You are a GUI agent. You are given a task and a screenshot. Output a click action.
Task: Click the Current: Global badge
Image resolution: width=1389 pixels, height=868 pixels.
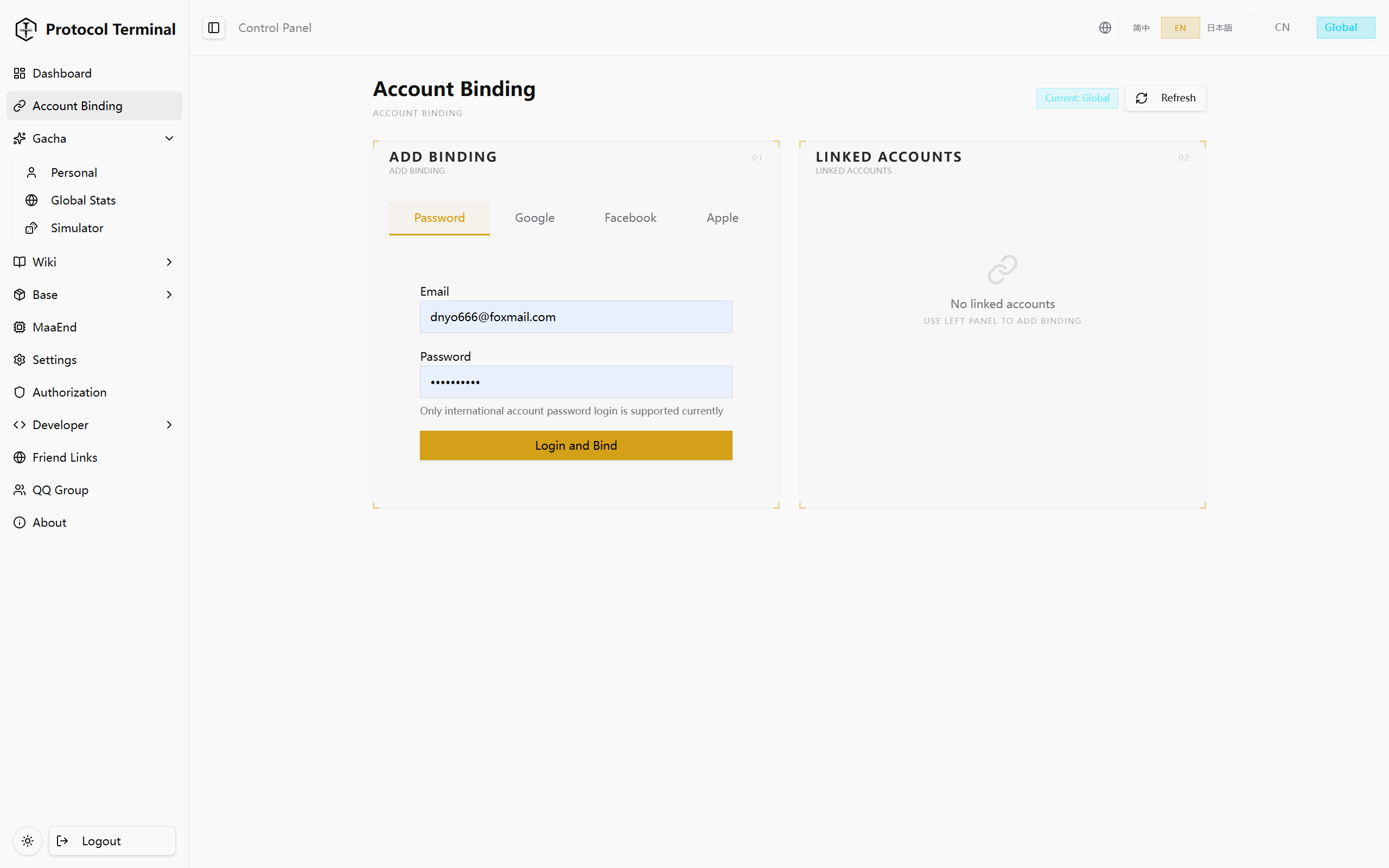pos(1077,98)
